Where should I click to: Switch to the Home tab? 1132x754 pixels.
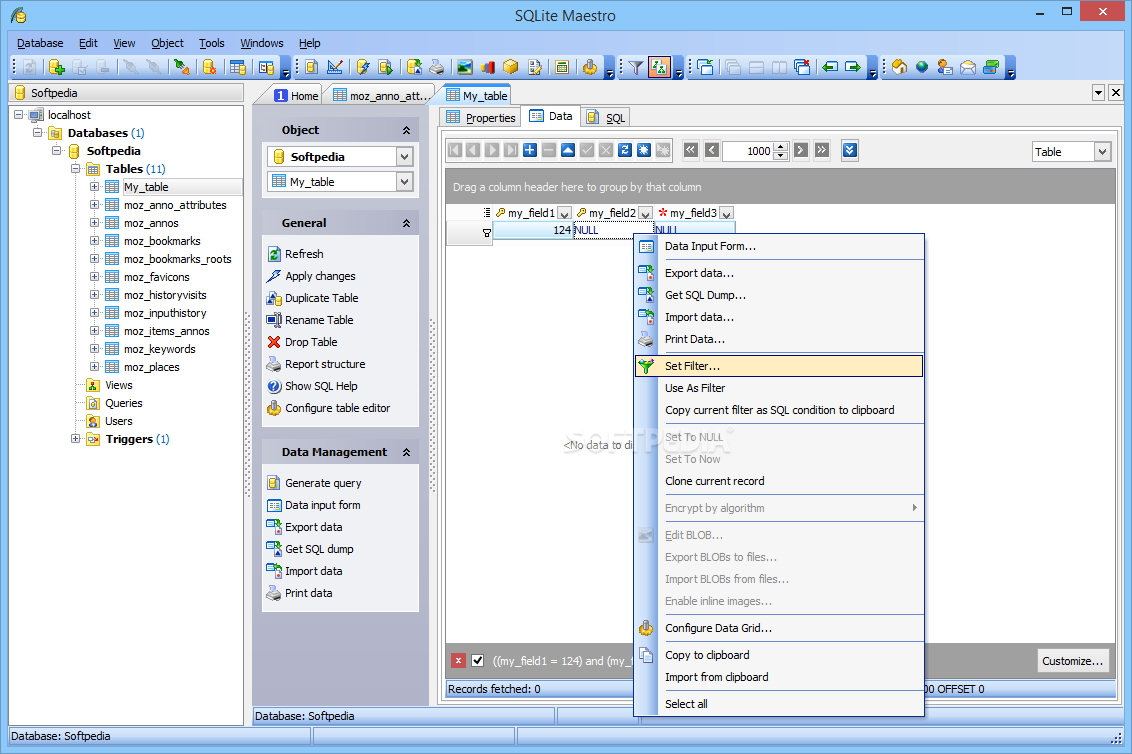click(x=296, y=95)
